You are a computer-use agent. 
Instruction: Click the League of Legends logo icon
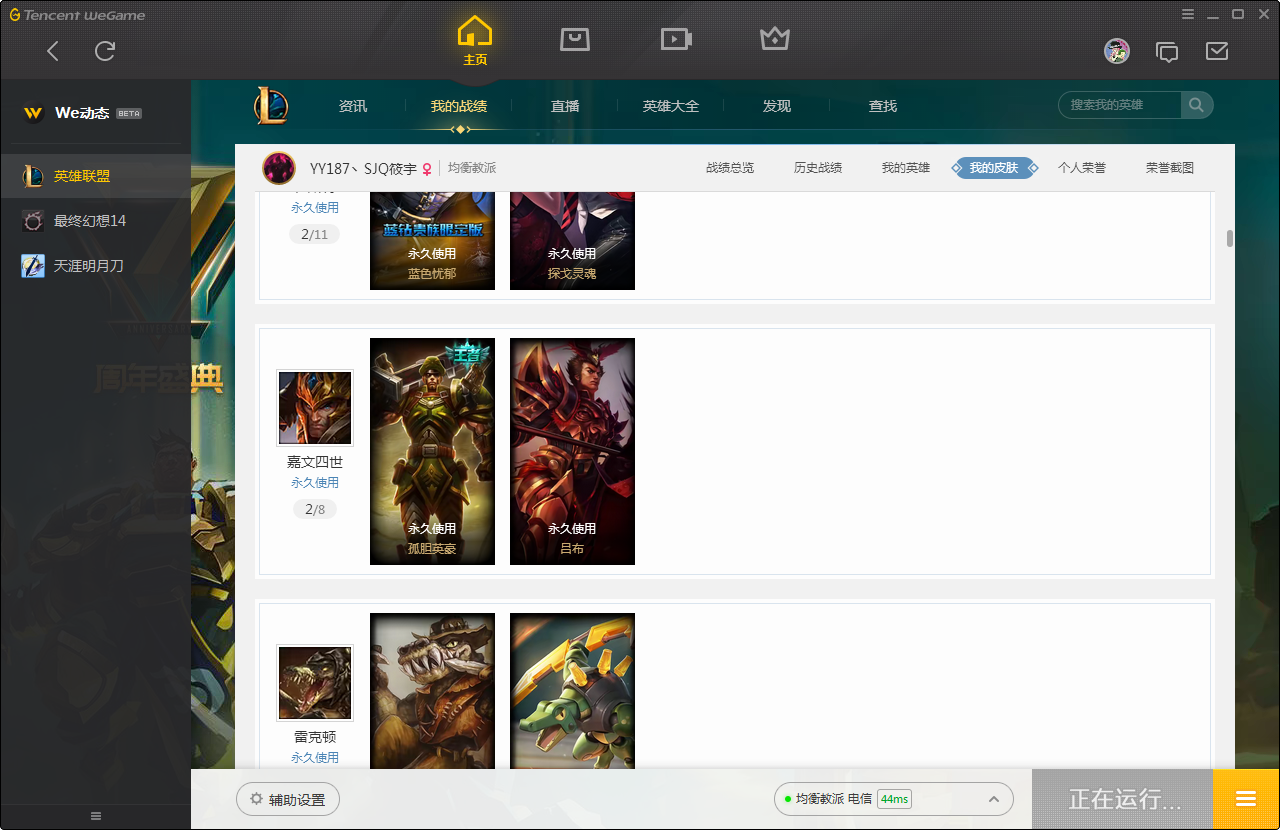point(271,105)
